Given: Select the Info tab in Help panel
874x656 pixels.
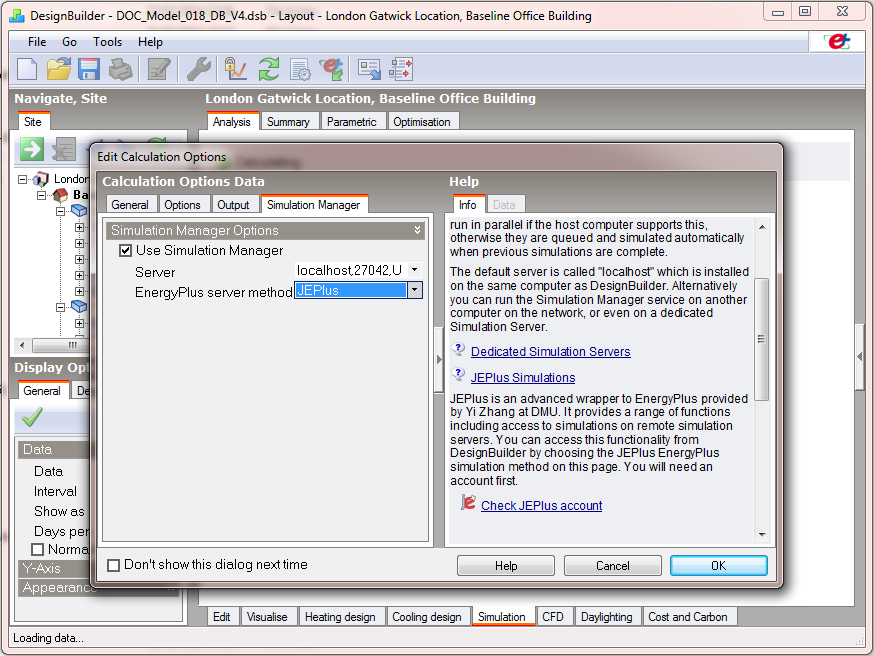Looking at the screenshot, I should tap(468, 205).
